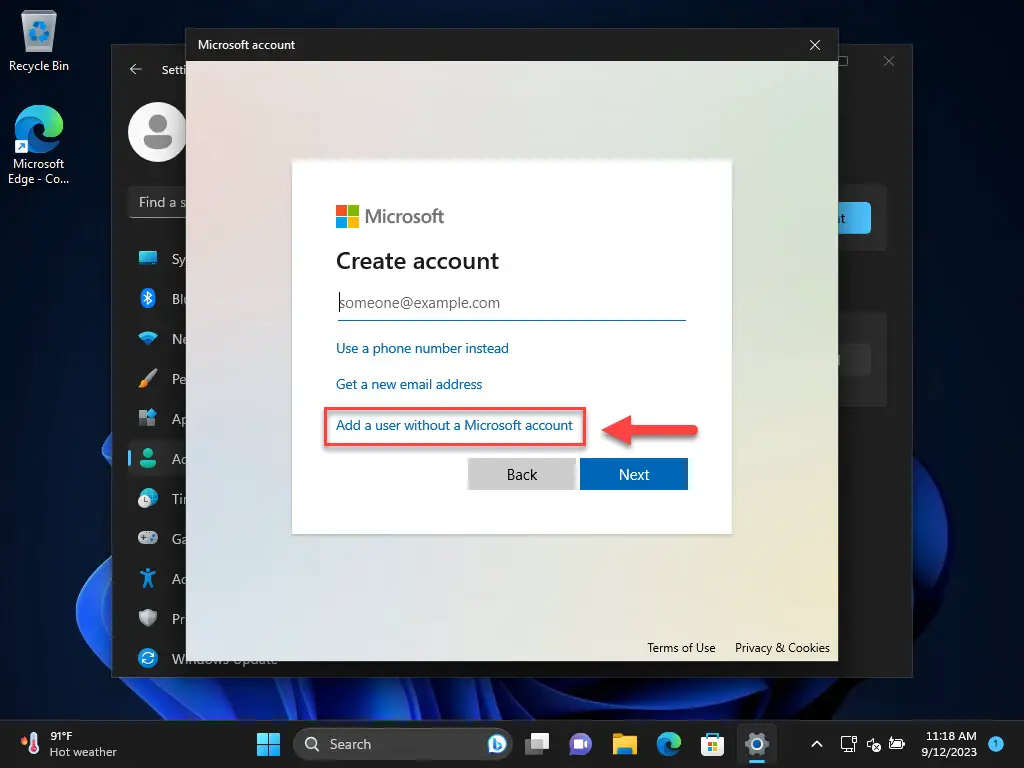Image resolution: width=1024 pixels, height=768 pixels.
Task: Close the Settings window behind dialog
Action: [x=889, y=61]
